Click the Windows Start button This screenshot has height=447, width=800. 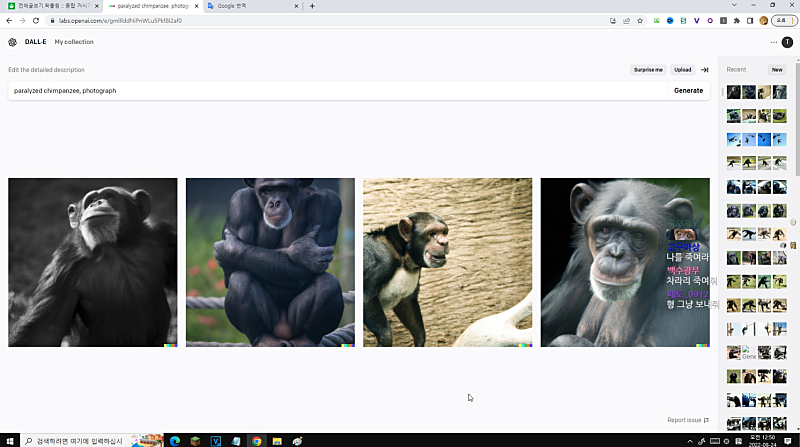[x=10, y=440]
